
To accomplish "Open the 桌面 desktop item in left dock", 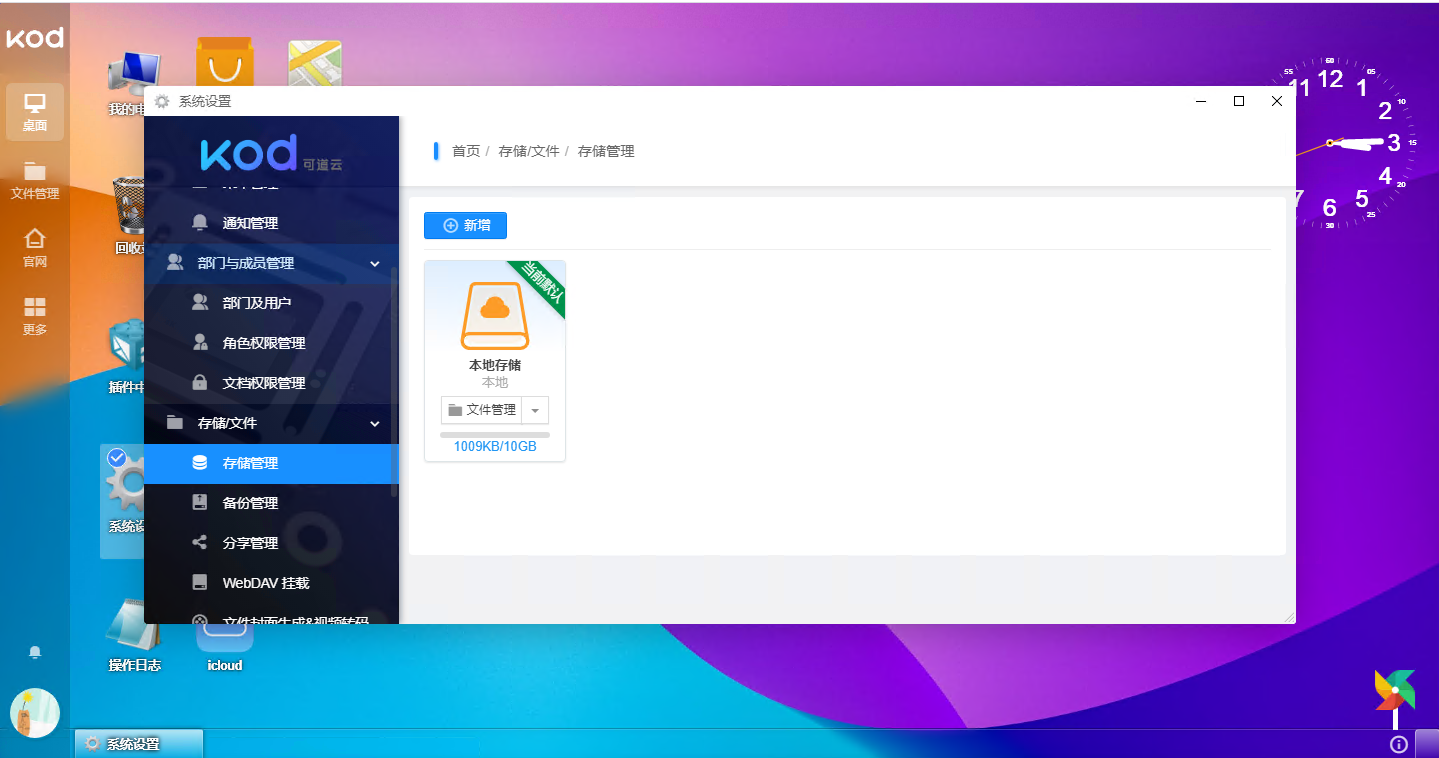I will pos(35,112).
